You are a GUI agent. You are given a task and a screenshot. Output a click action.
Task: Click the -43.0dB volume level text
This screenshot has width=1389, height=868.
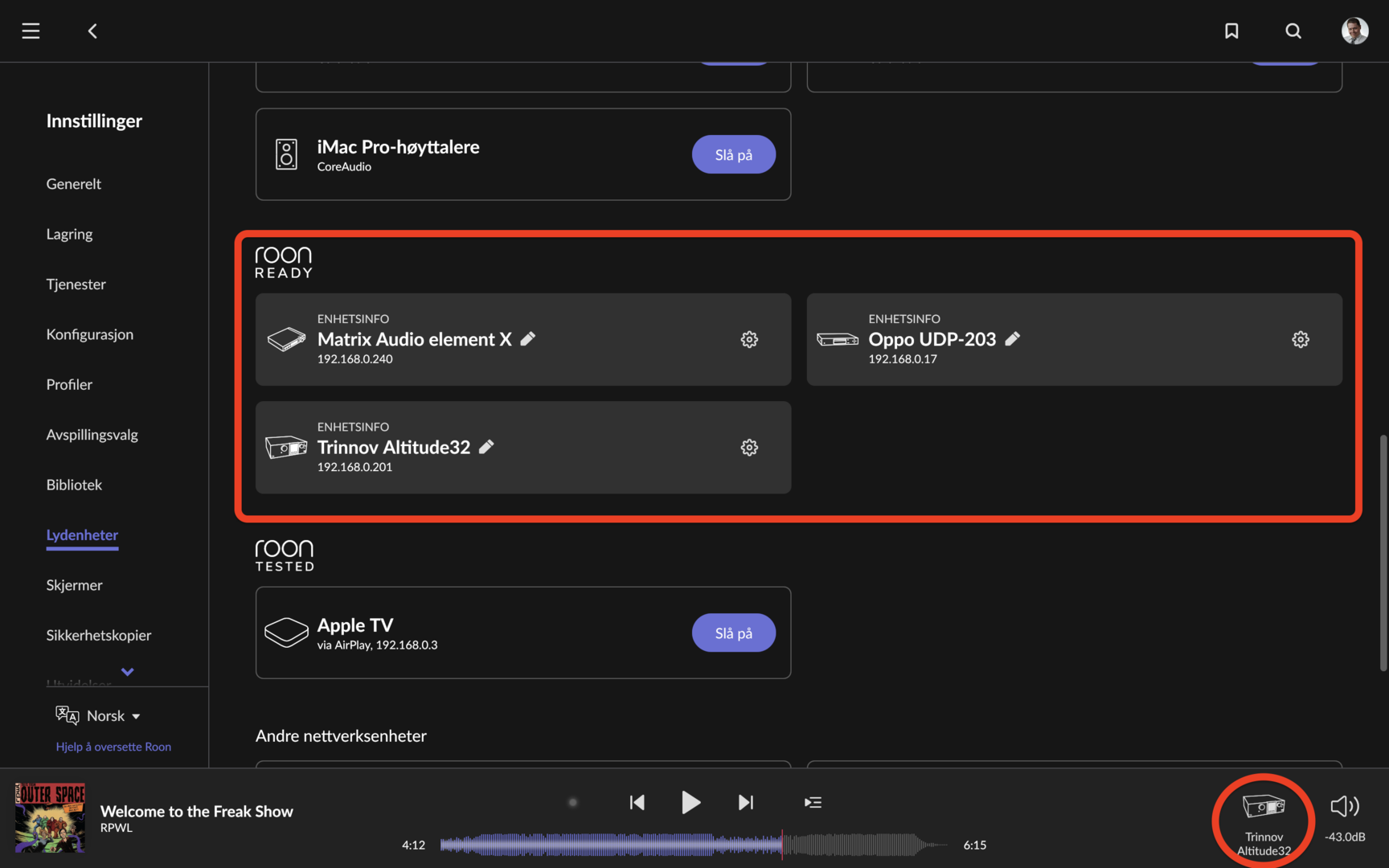[1345, 837]
